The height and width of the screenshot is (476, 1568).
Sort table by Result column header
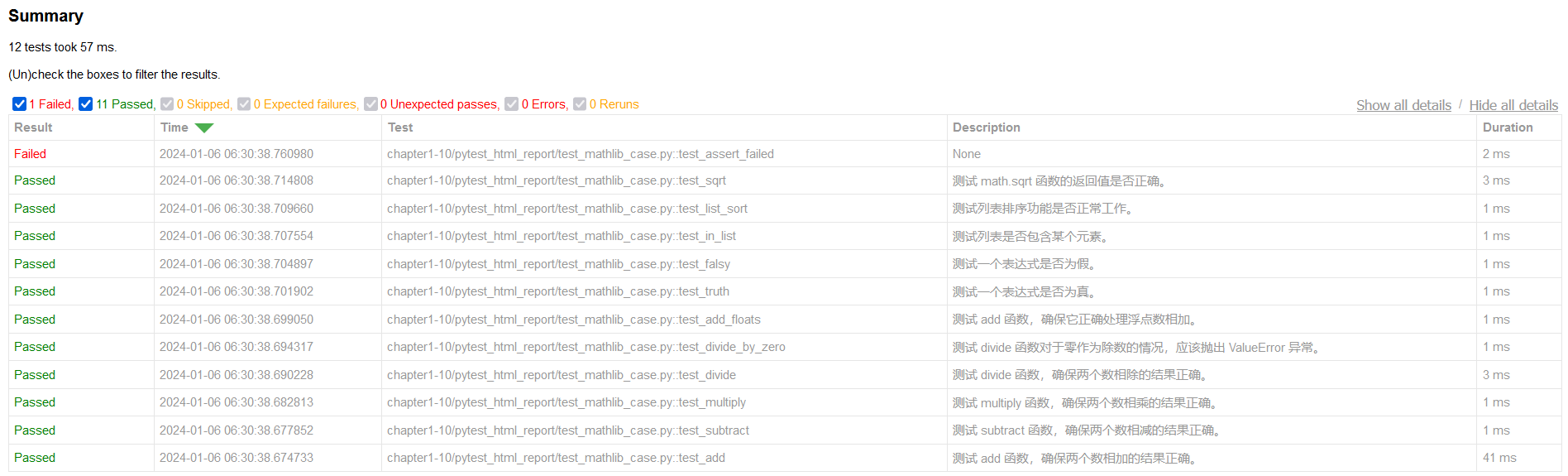click(33, 127)
